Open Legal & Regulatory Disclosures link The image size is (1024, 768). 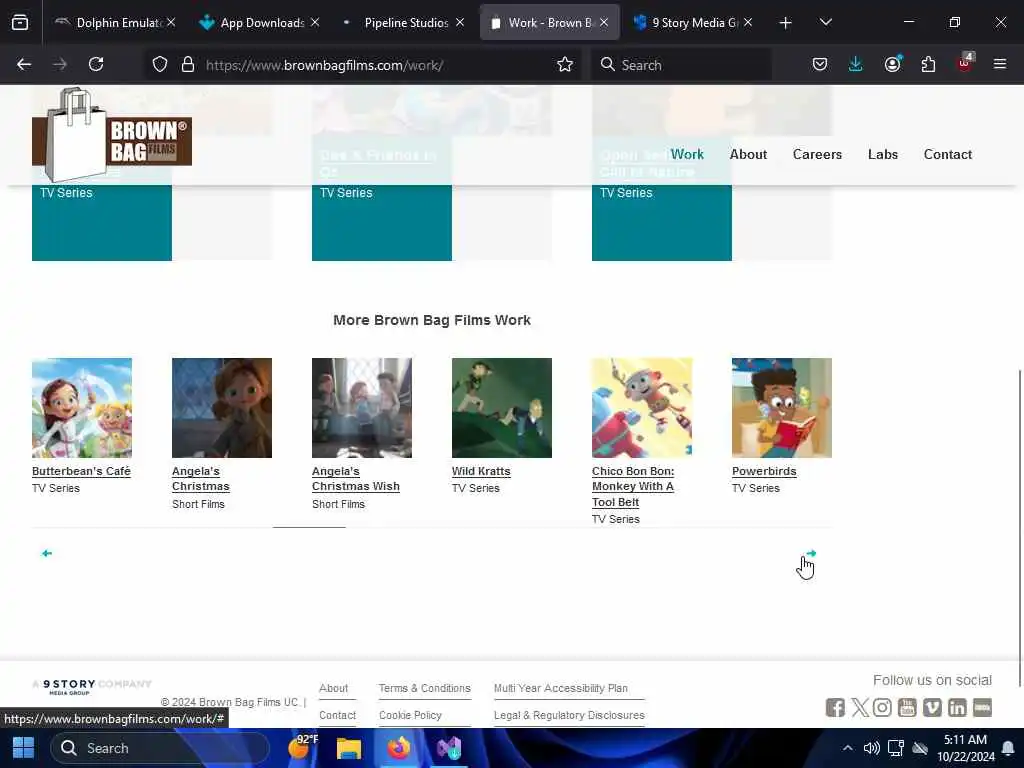569,715
